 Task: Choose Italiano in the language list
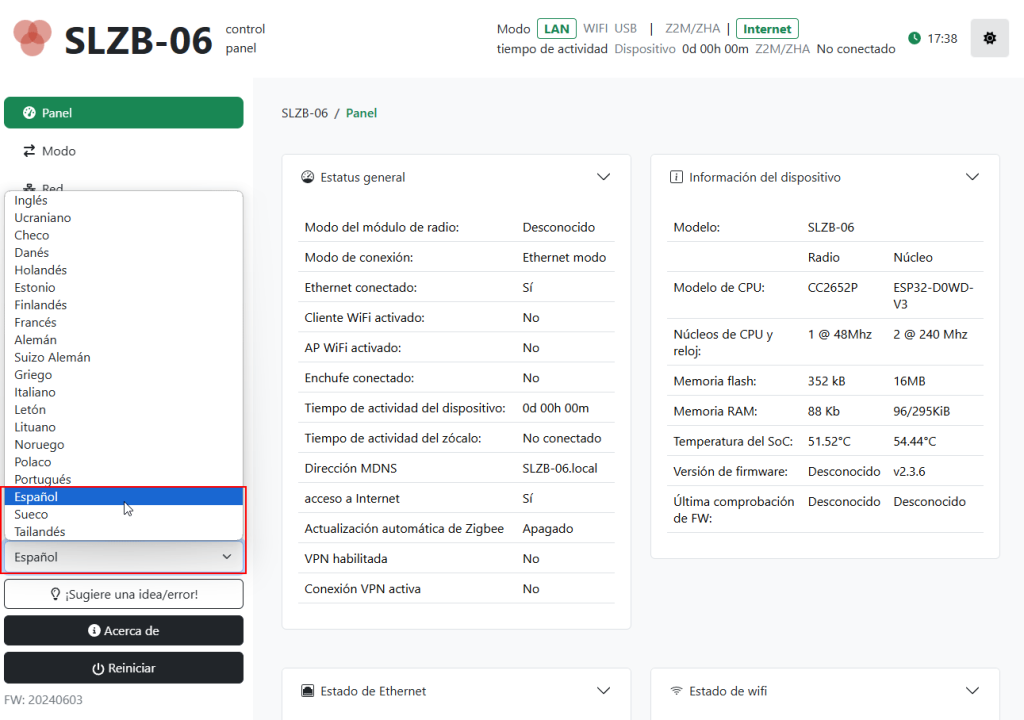pyautogui.click(x=36, y=392)
